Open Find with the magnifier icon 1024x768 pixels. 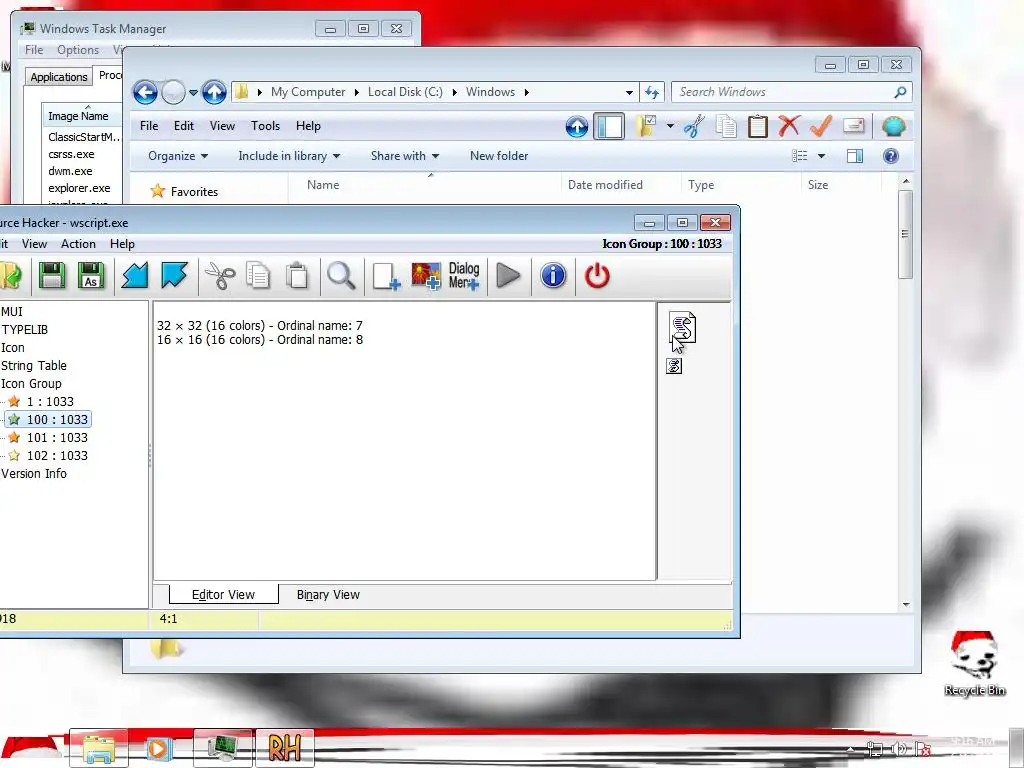click(341, 276)
